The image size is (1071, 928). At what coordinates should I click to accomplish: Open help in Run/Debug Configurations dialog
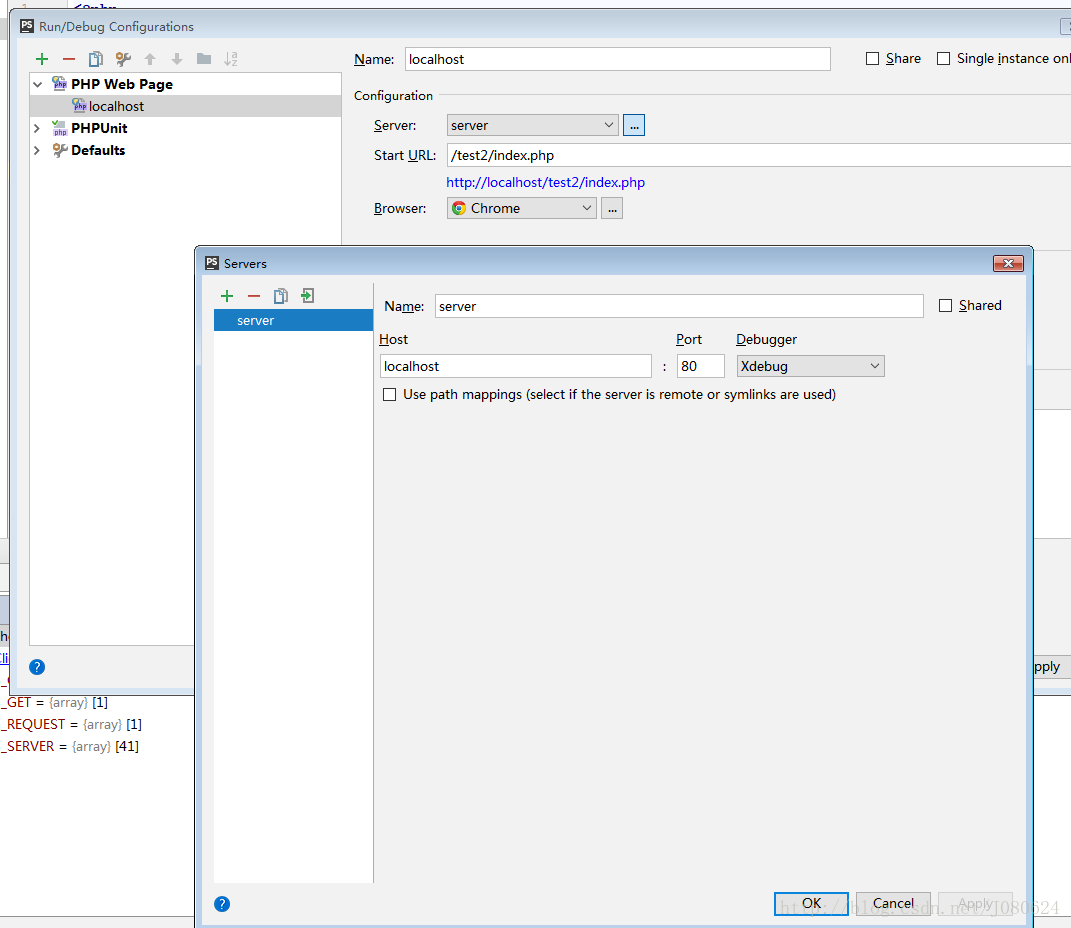click(37, 667)
